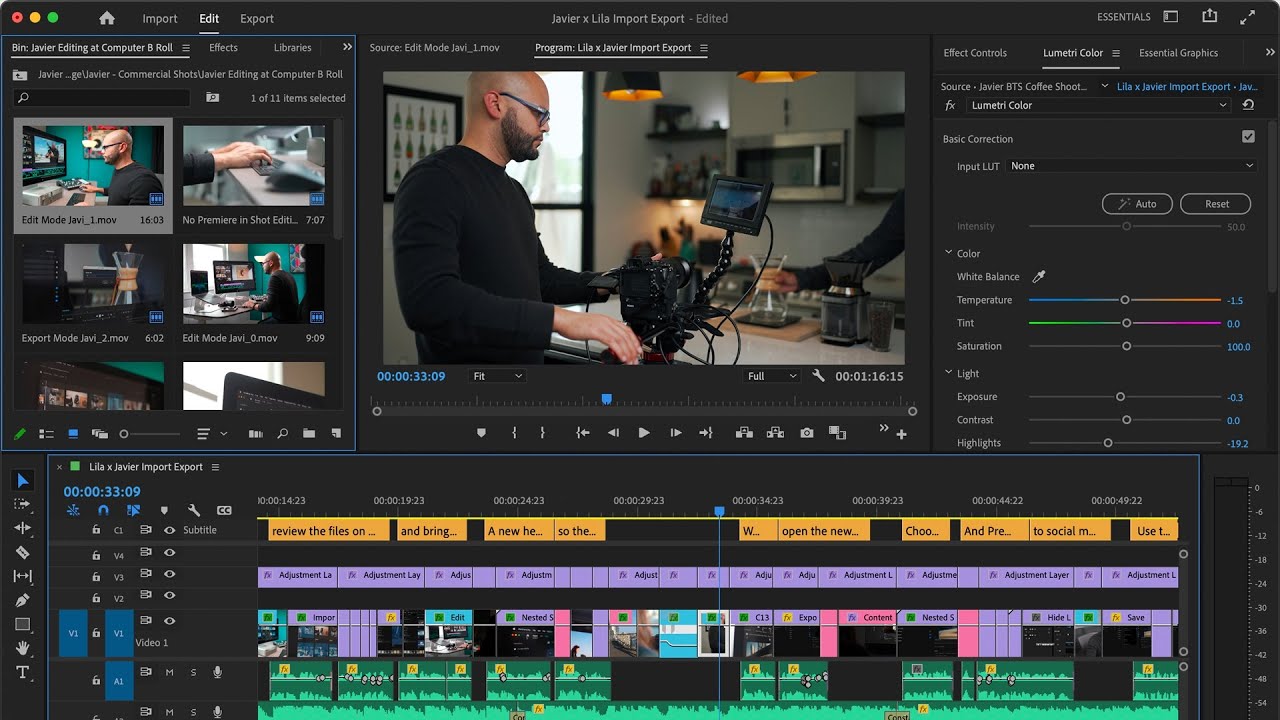Click the Add Marker icon below the program monitor
This screenshot has height=720, width=1280.
[x=480, y=433]
